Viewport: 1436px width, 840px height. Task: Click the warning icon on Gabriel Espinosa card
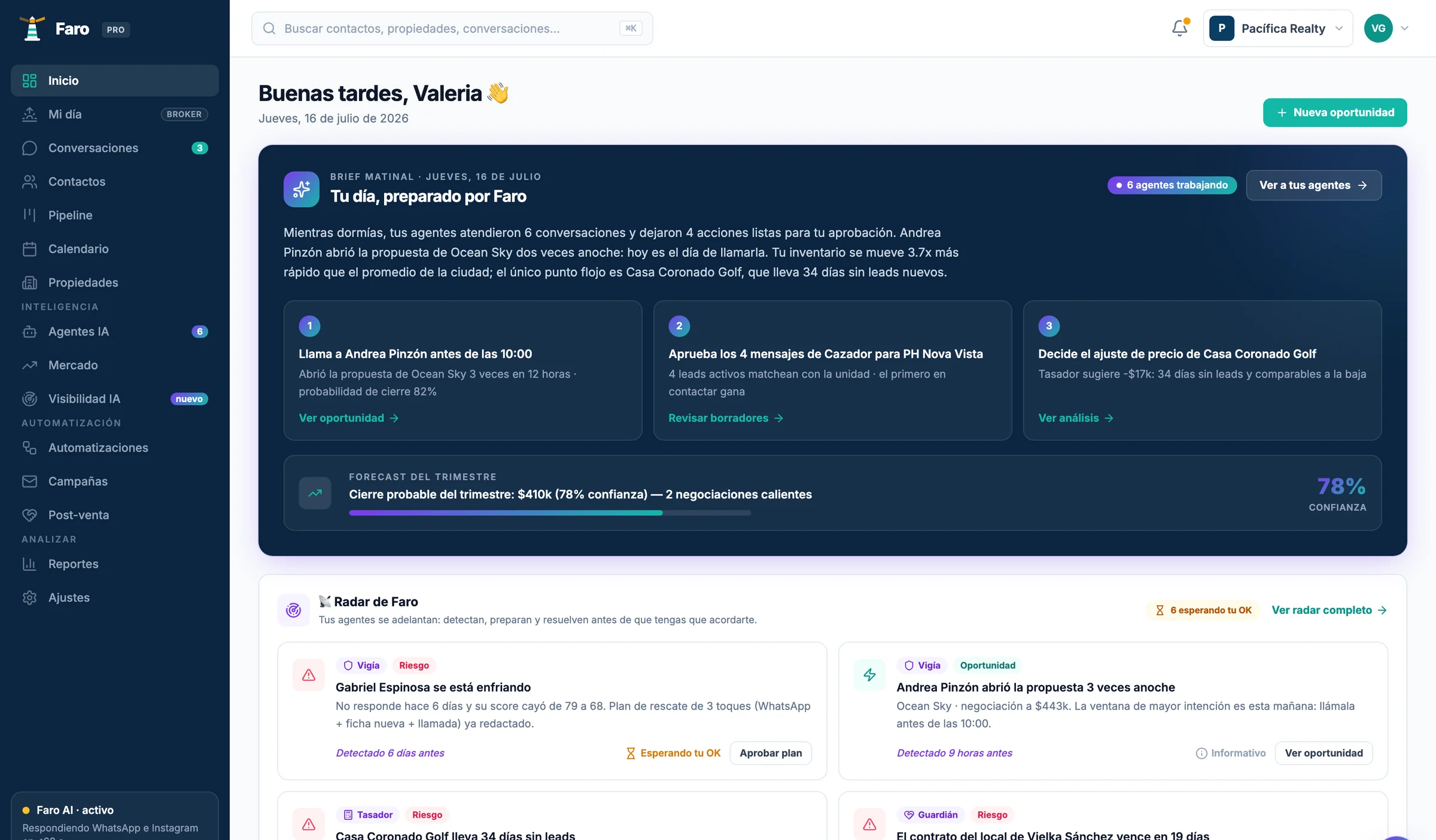click(x=309, y=675)
